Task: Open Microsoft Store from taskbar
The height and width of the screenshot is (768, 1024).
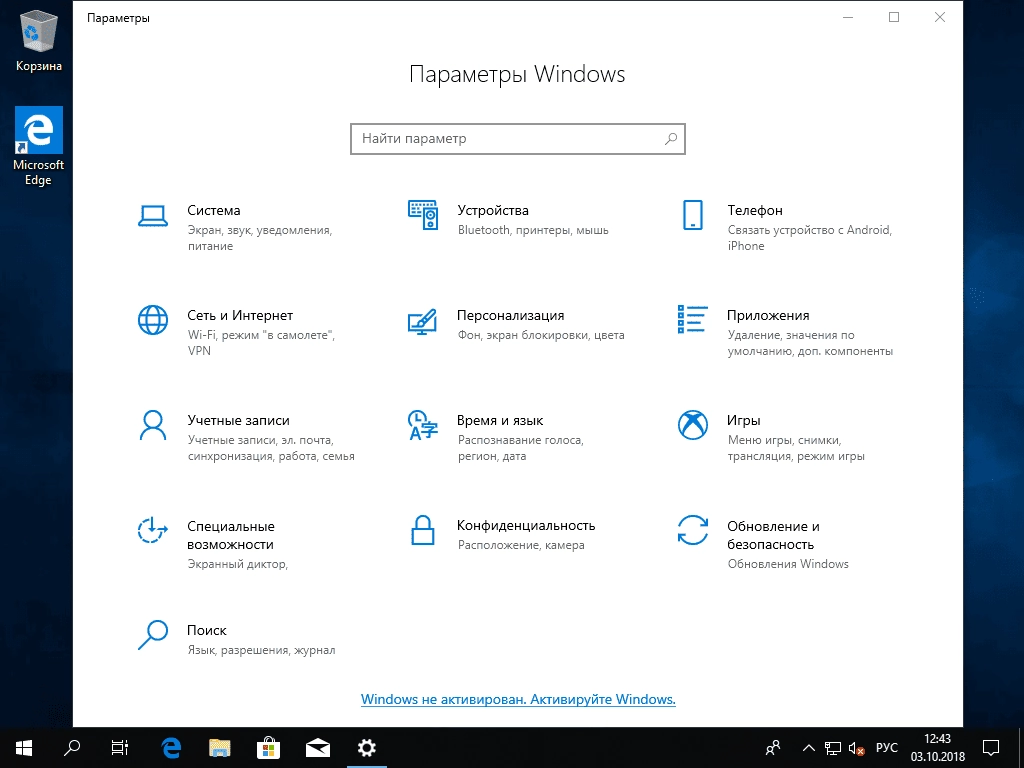Action: click(x=268, y=748)
